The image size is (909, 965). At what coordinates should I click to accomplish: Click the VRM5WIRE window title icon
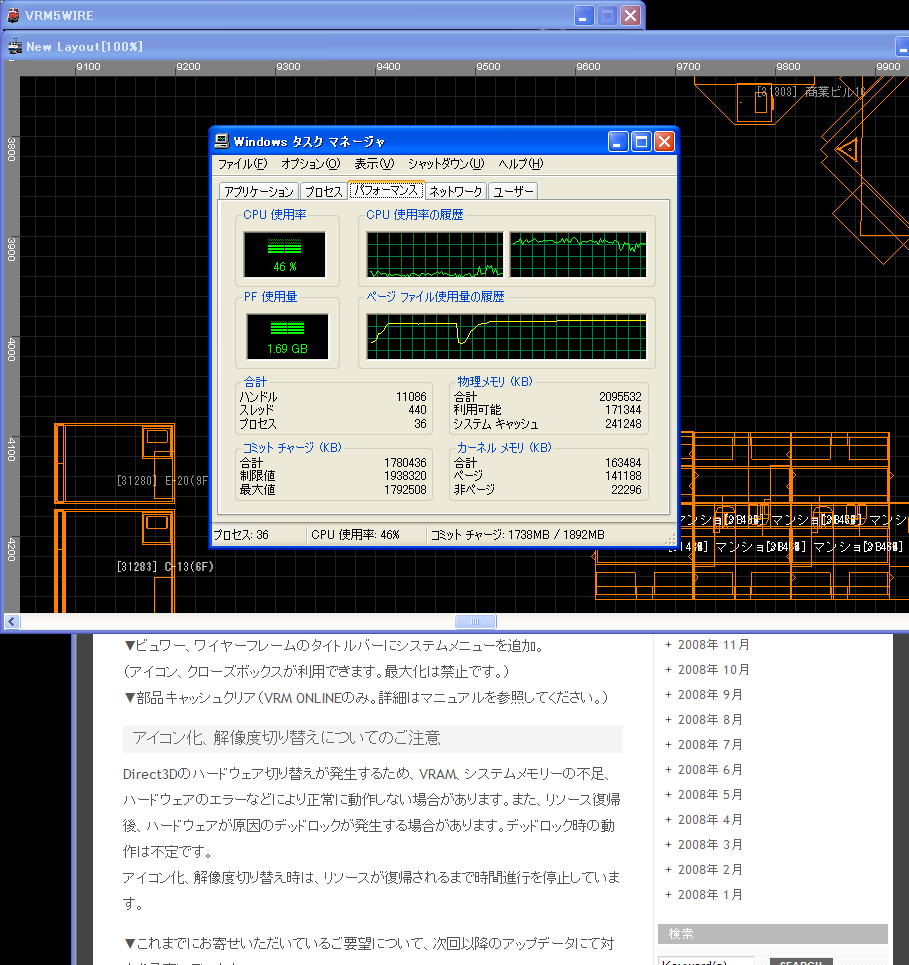coord(13,15)
